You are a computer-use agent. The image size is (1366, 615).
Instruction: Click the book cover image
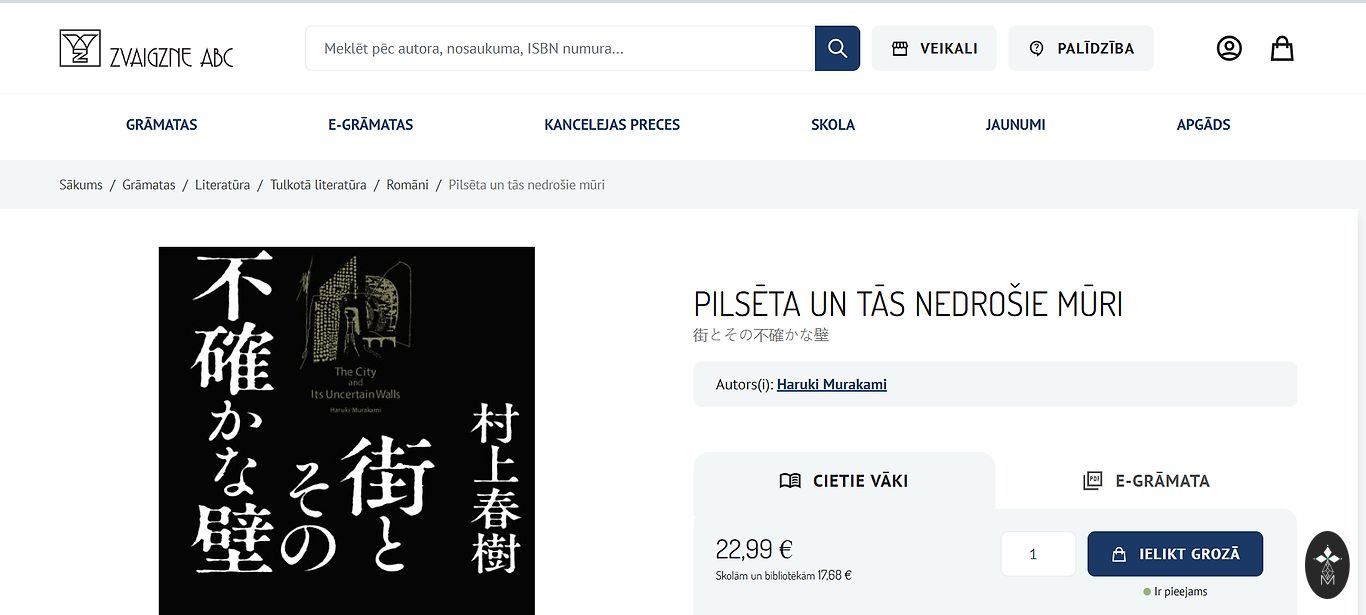click(347, 431)
